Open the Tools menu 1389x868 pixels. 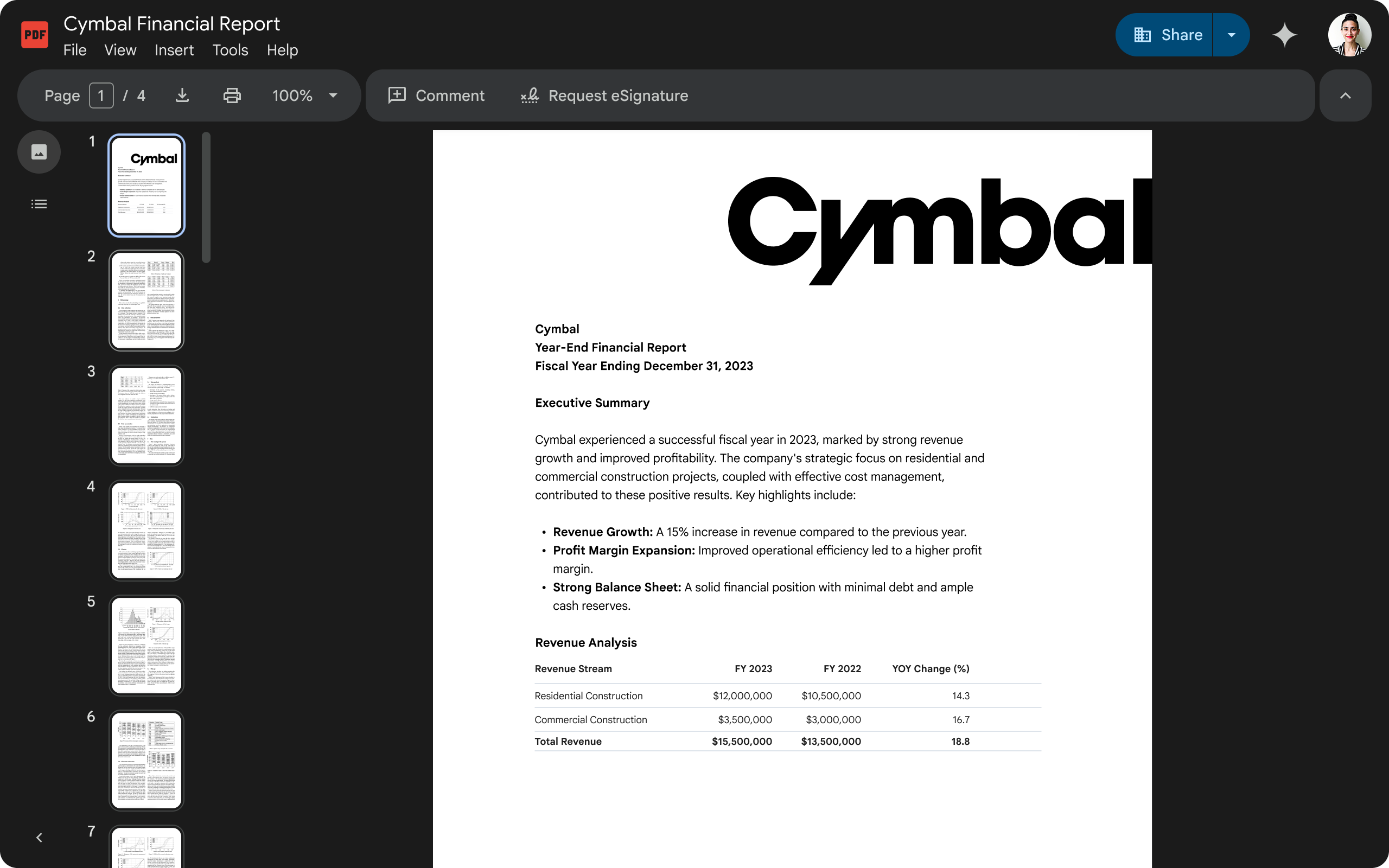click(x=230, y=50)
